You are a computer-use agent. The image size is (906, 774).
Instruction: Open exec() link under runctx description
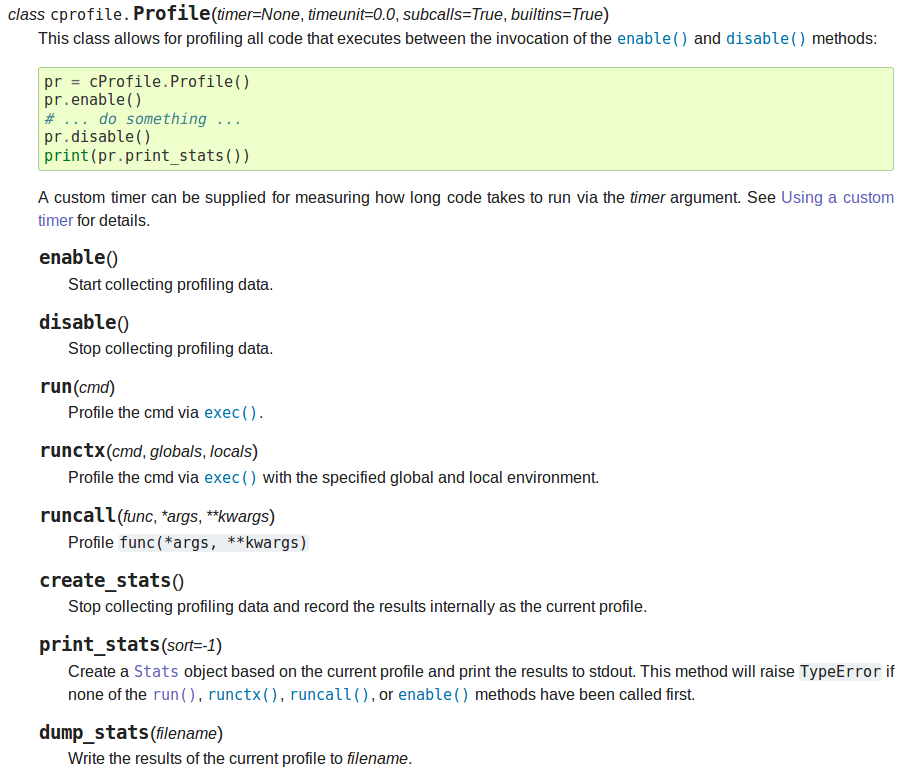(x=231, y=478)
